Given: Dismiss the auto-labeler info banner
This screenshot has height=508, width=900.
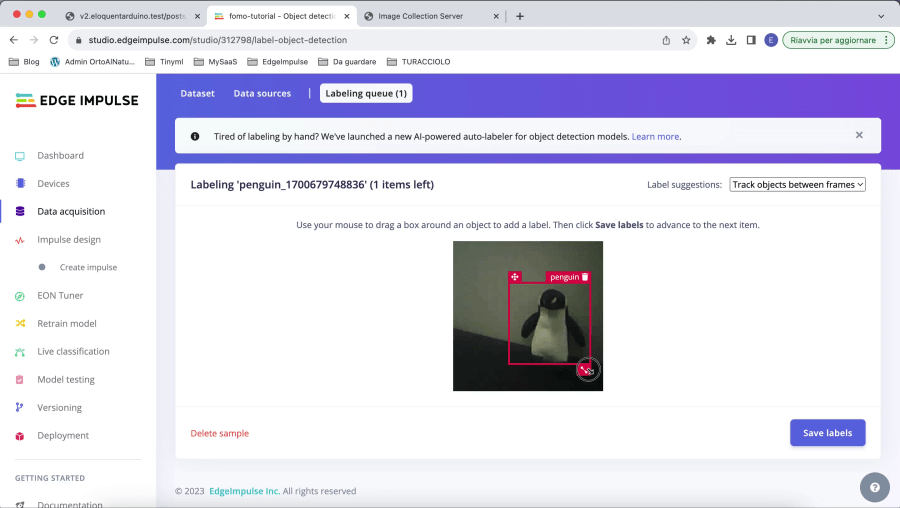Looking at the screenshot, I should click(859, 135).
